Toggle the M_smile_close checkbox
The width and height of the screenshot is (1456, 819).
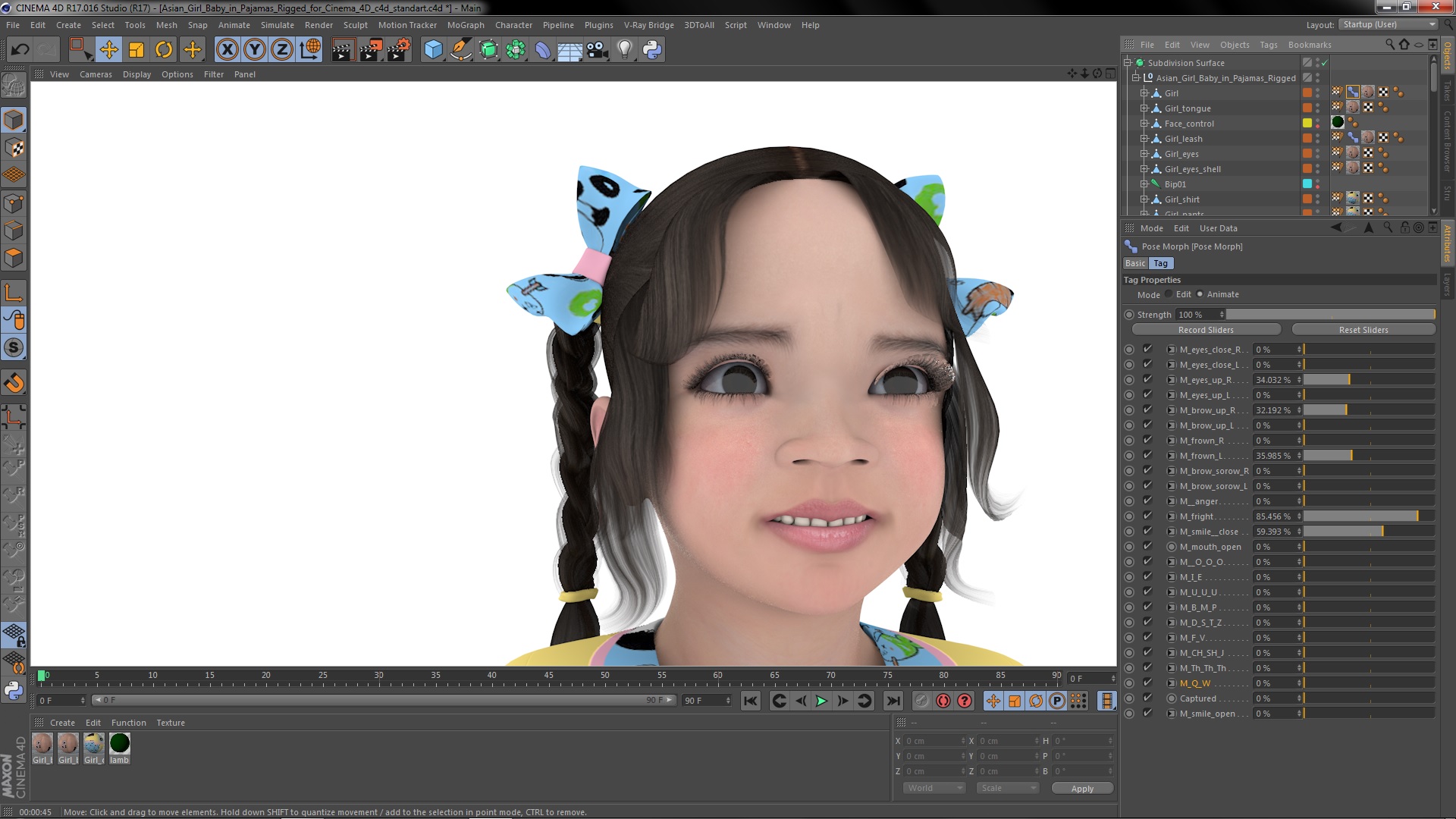click(x=1147, y=532)
